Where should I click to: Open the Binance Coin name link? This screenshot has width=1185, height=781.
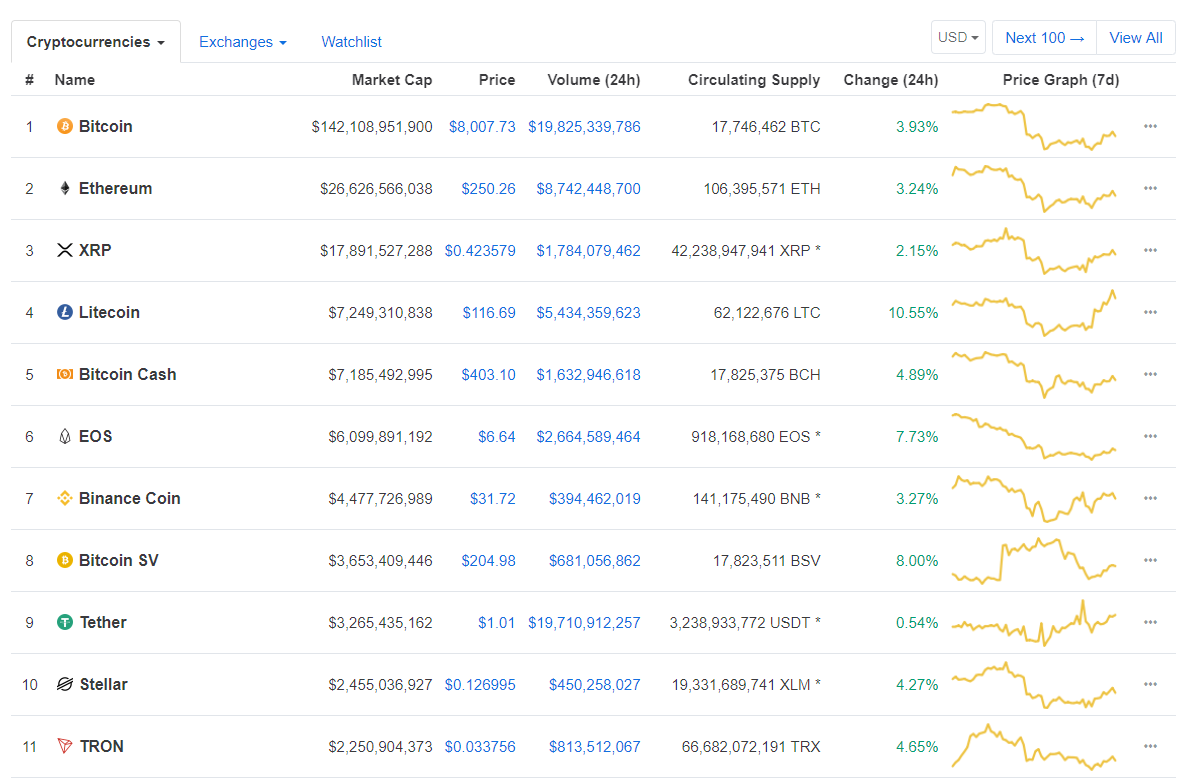pyautogui.click(x=130, y=498)
